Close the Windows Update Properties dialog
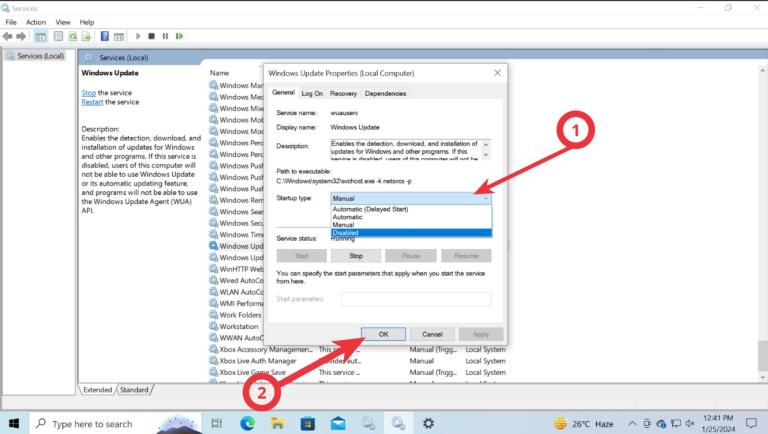 click(497, 73)
